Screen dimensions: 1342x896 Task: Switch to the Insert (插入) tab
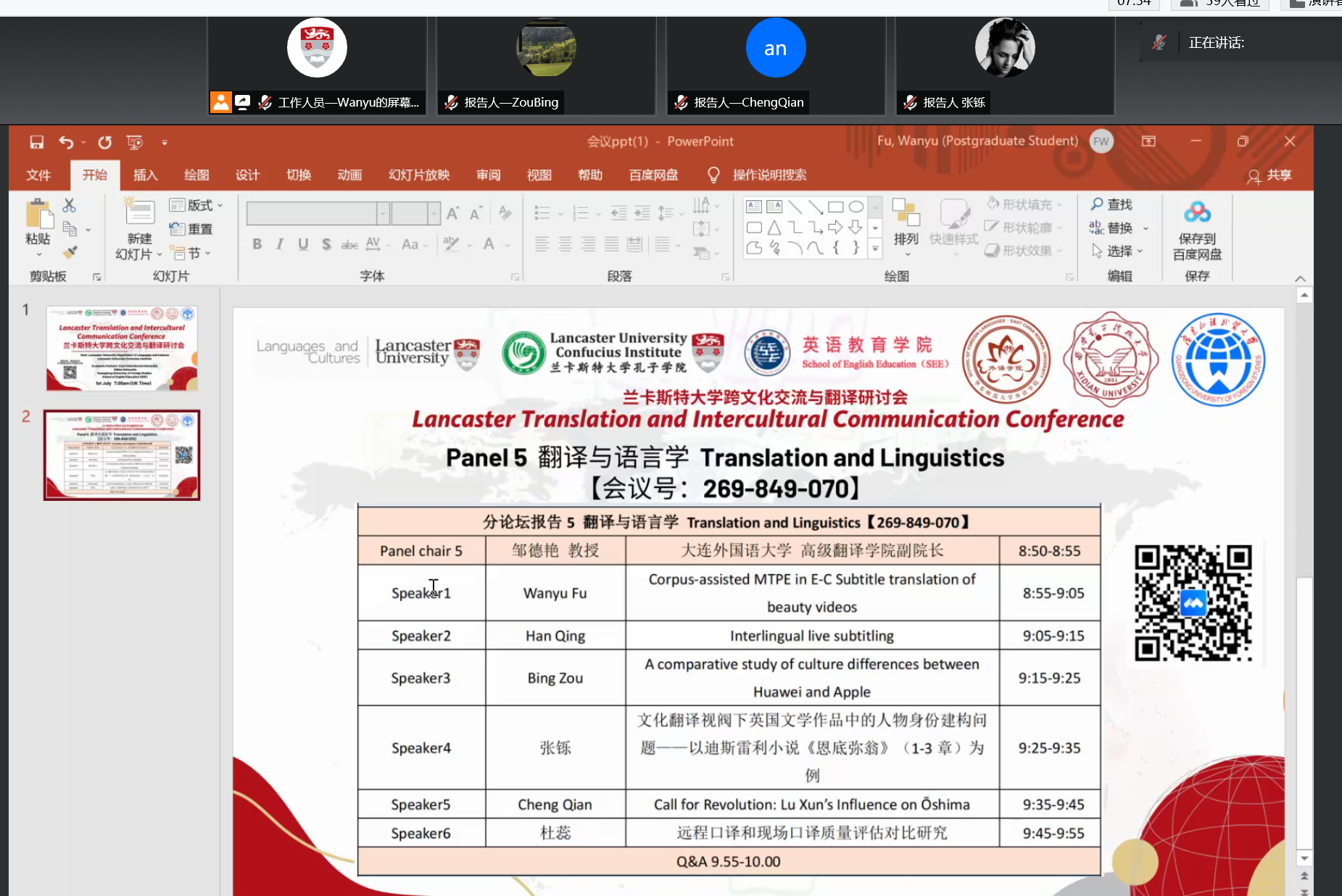(145, 175)
